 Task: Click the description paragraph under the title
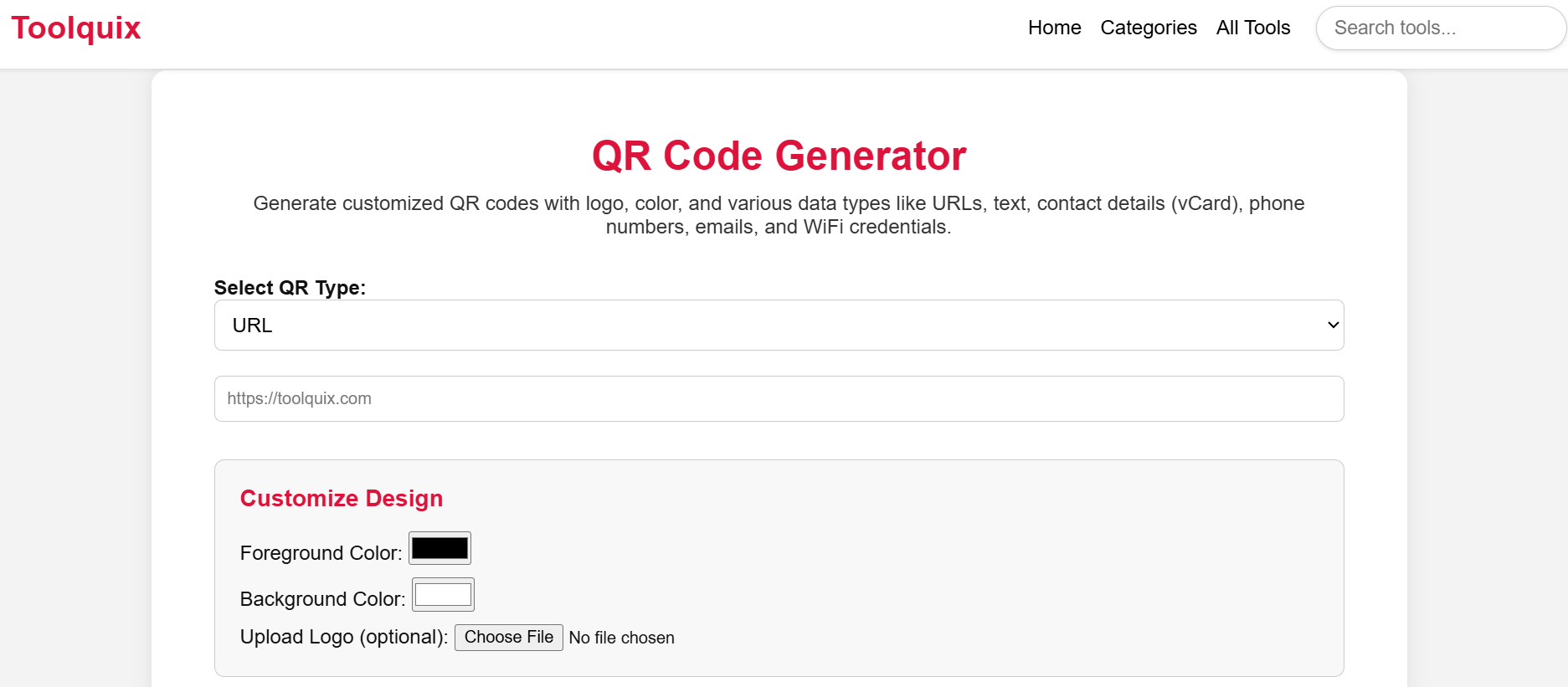[779, 215]
